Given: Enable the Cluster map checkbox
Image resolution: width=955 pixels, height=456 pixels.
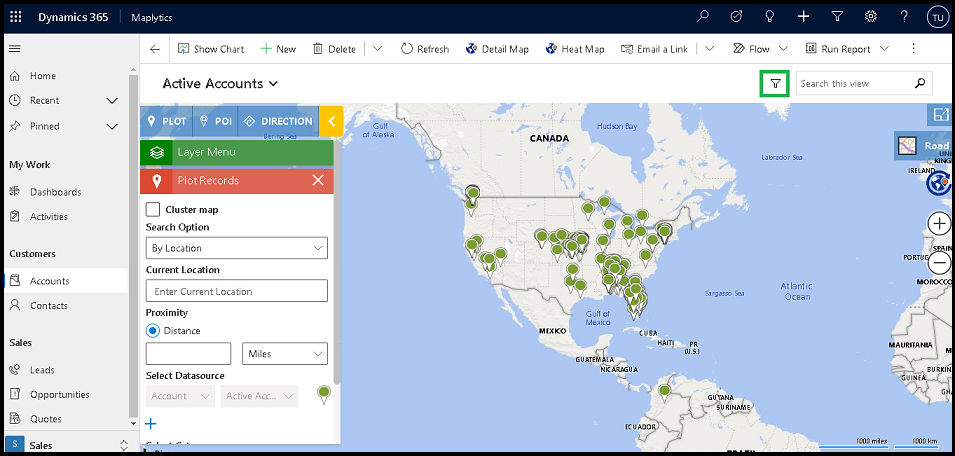Looking at the screenshot, I should pos(153,209).
